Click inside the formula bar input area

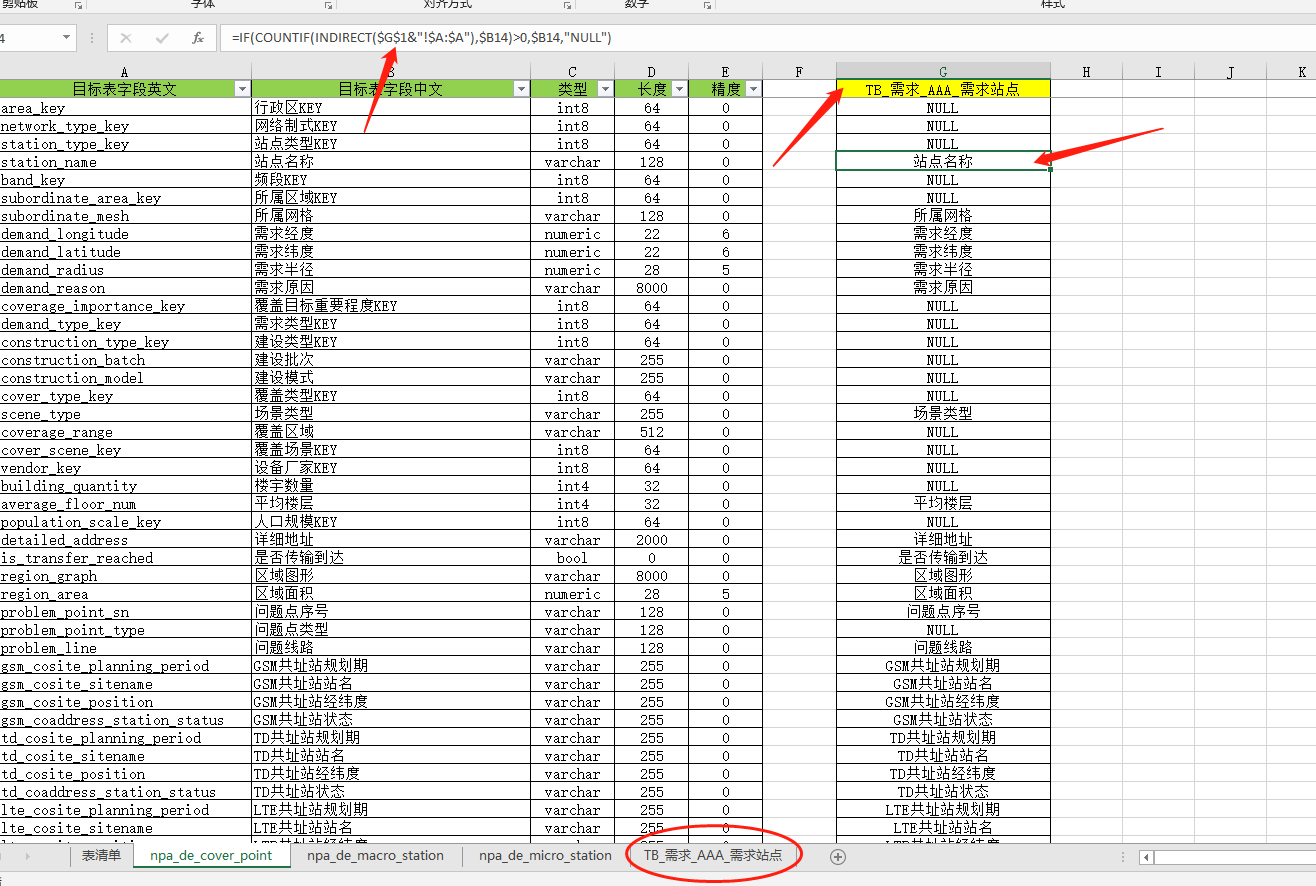pyautogui.click(x=500, y=38)
